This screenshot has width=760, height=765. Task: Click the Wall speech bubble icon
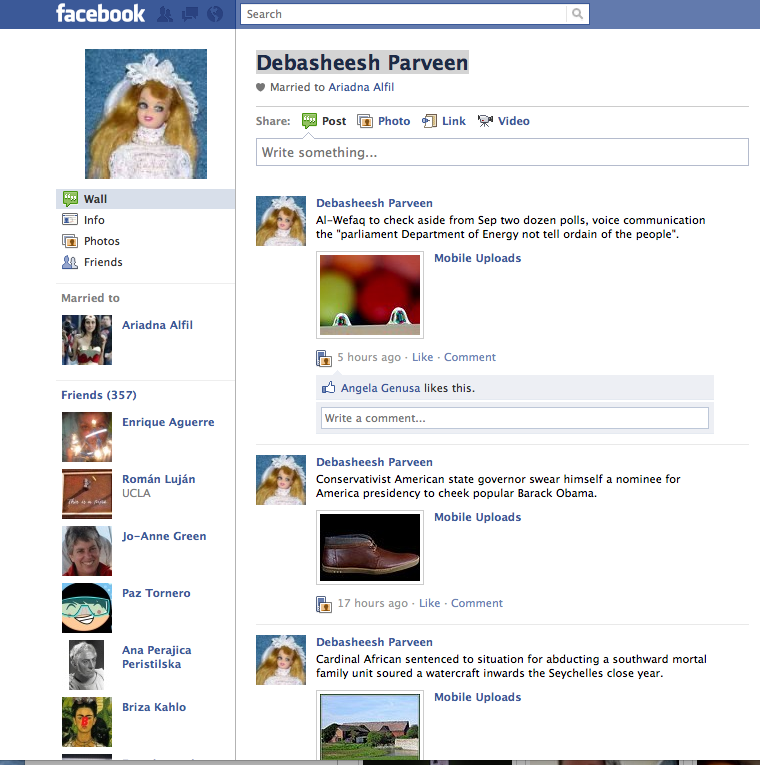[x=70, y=199]
